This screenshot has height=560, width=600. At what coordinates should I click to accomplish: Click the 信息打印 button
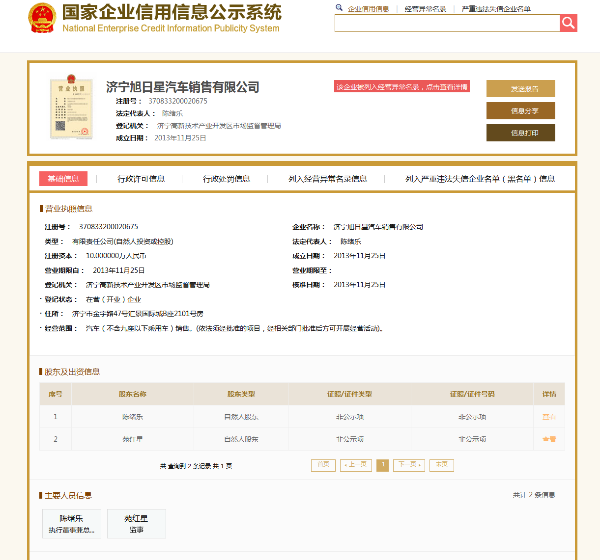point(520,133)
